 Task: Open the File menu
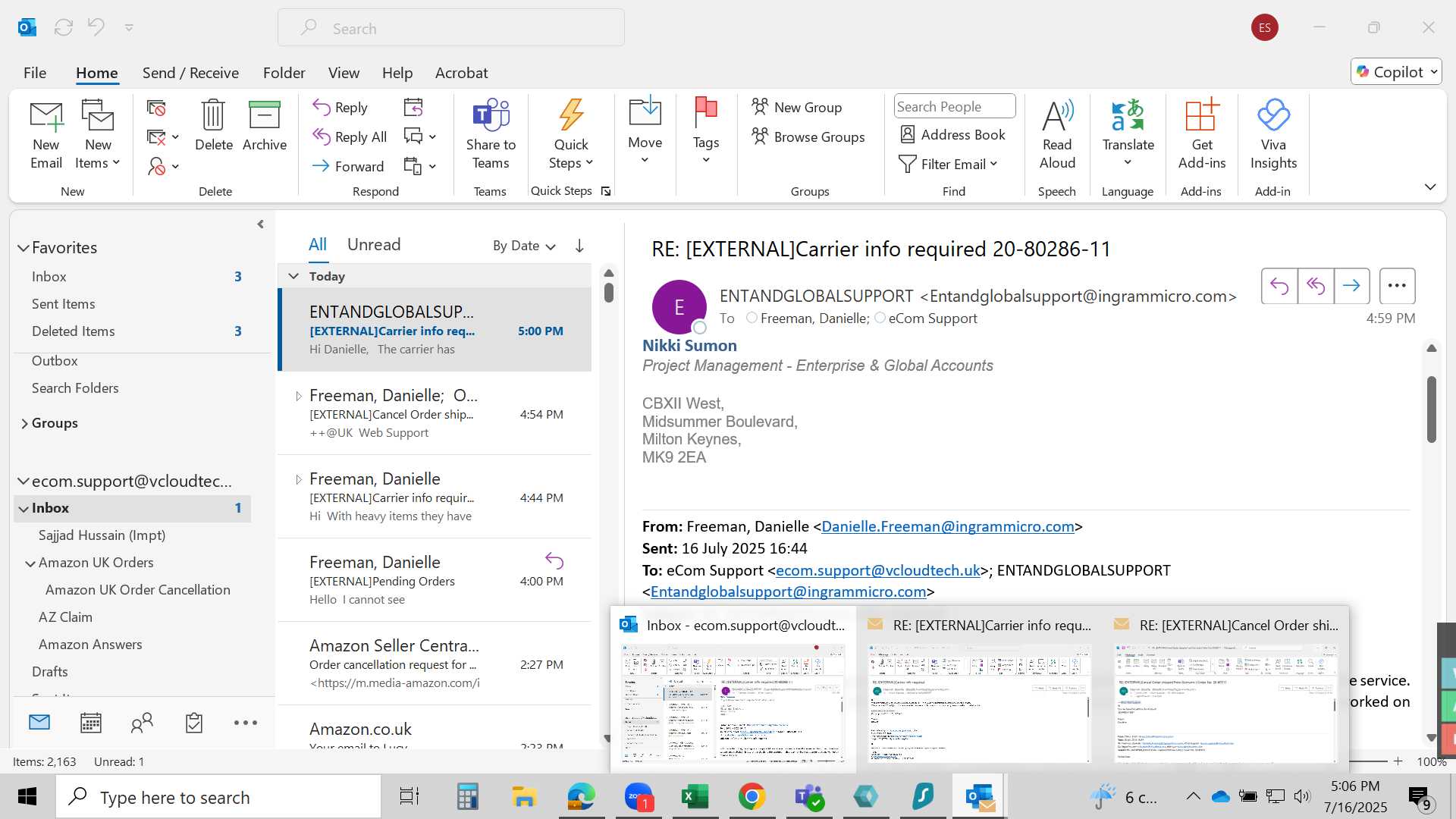35,73
